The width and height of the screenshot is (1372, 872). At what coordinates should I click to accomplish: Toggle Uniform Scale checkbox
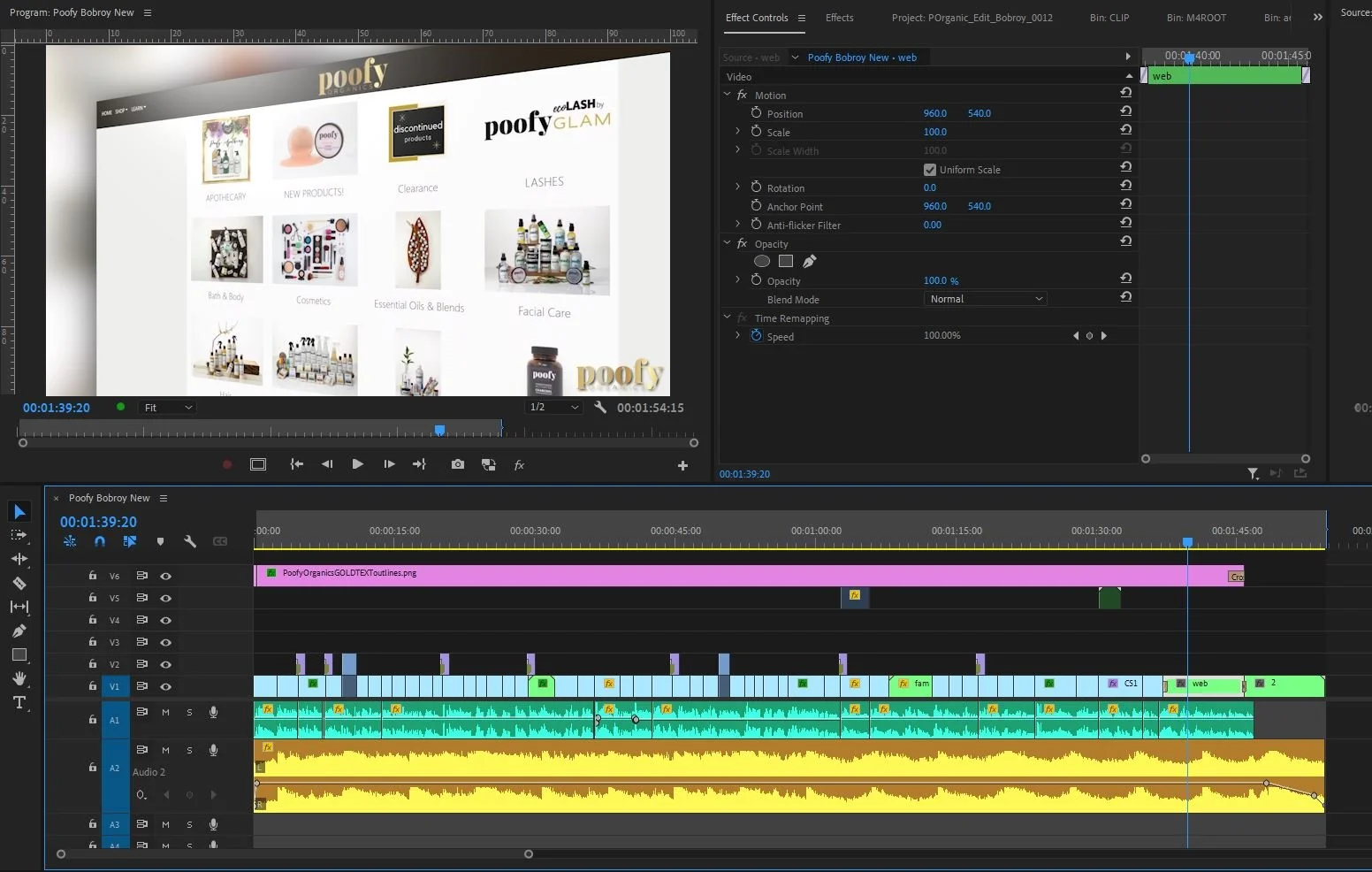[x=929, y=170]
